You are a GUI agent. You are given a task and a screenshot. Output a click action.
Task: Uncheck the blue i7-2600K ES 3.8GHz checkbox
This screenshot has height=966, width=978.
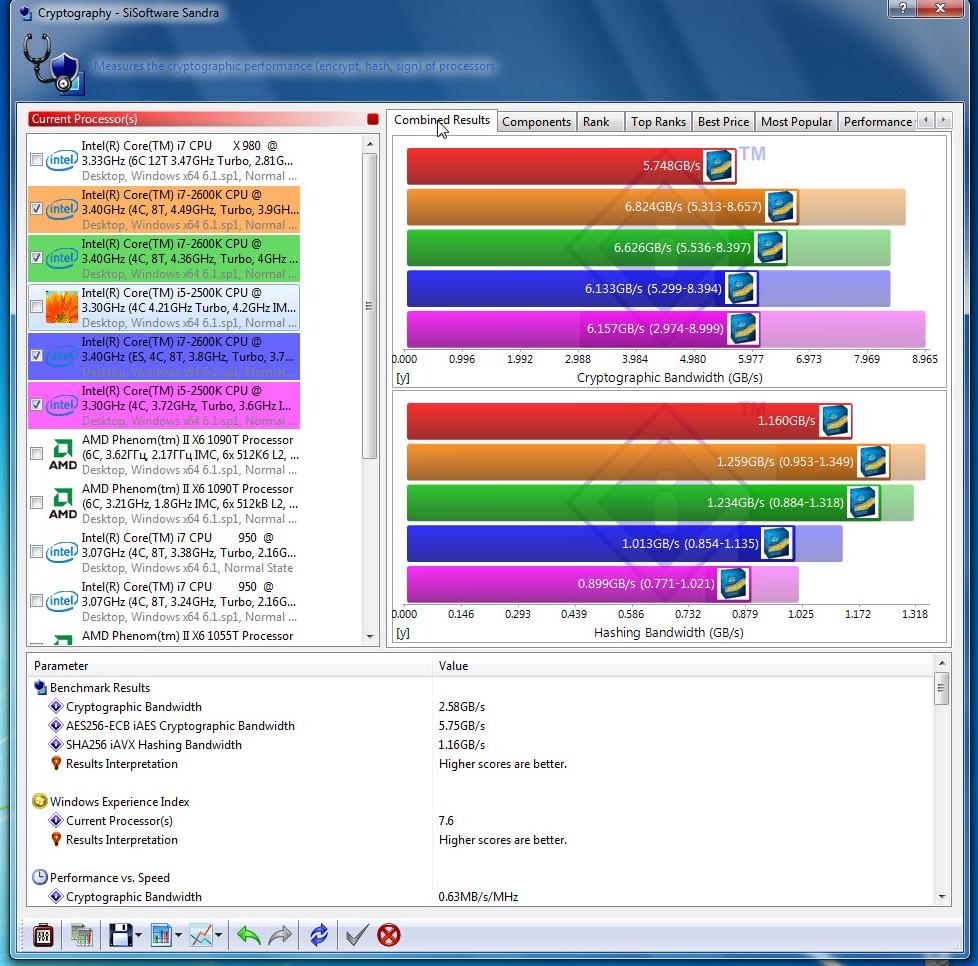tap(36, 355)
